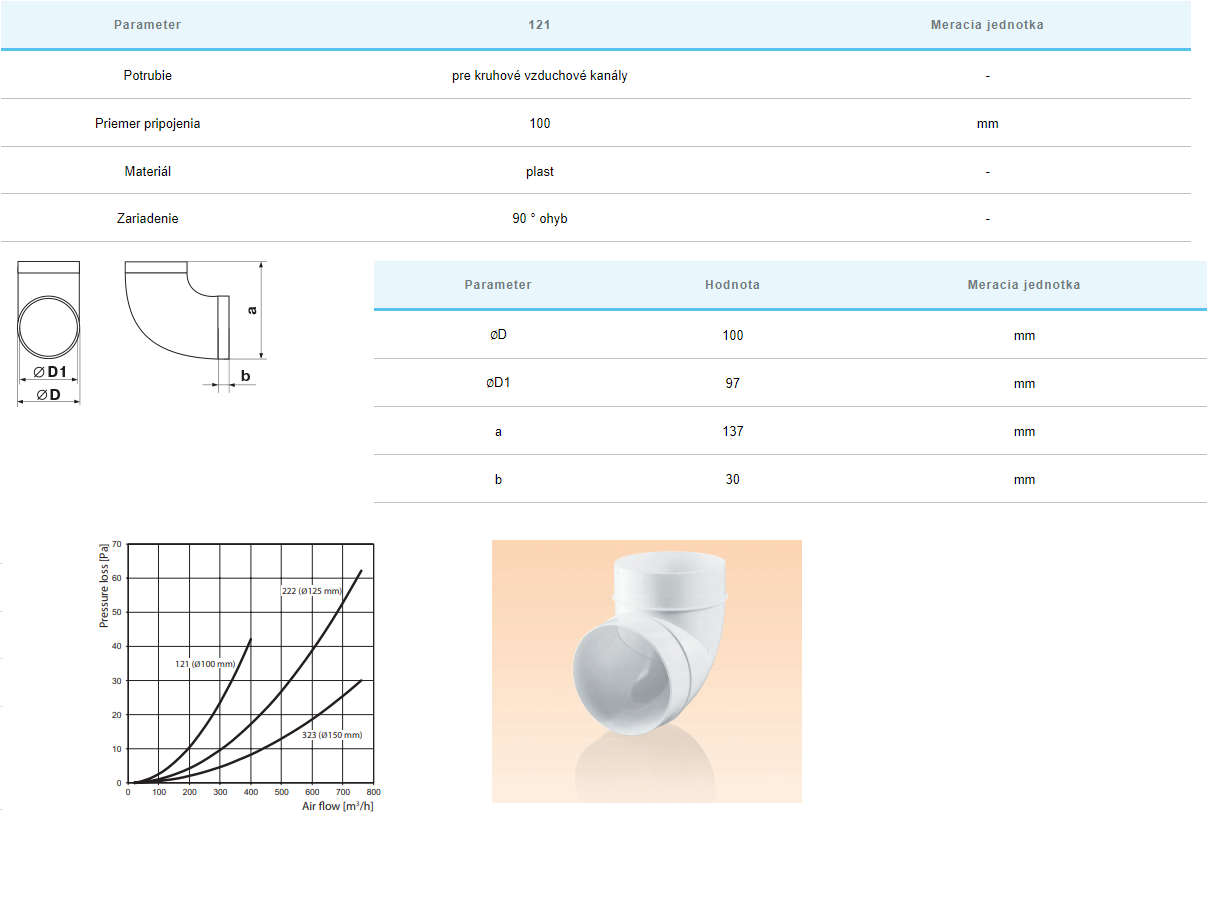The width and height of the screenshot is (1212, 908).
Task: Click the 'Materiál' row label
Action: (148, 172)
